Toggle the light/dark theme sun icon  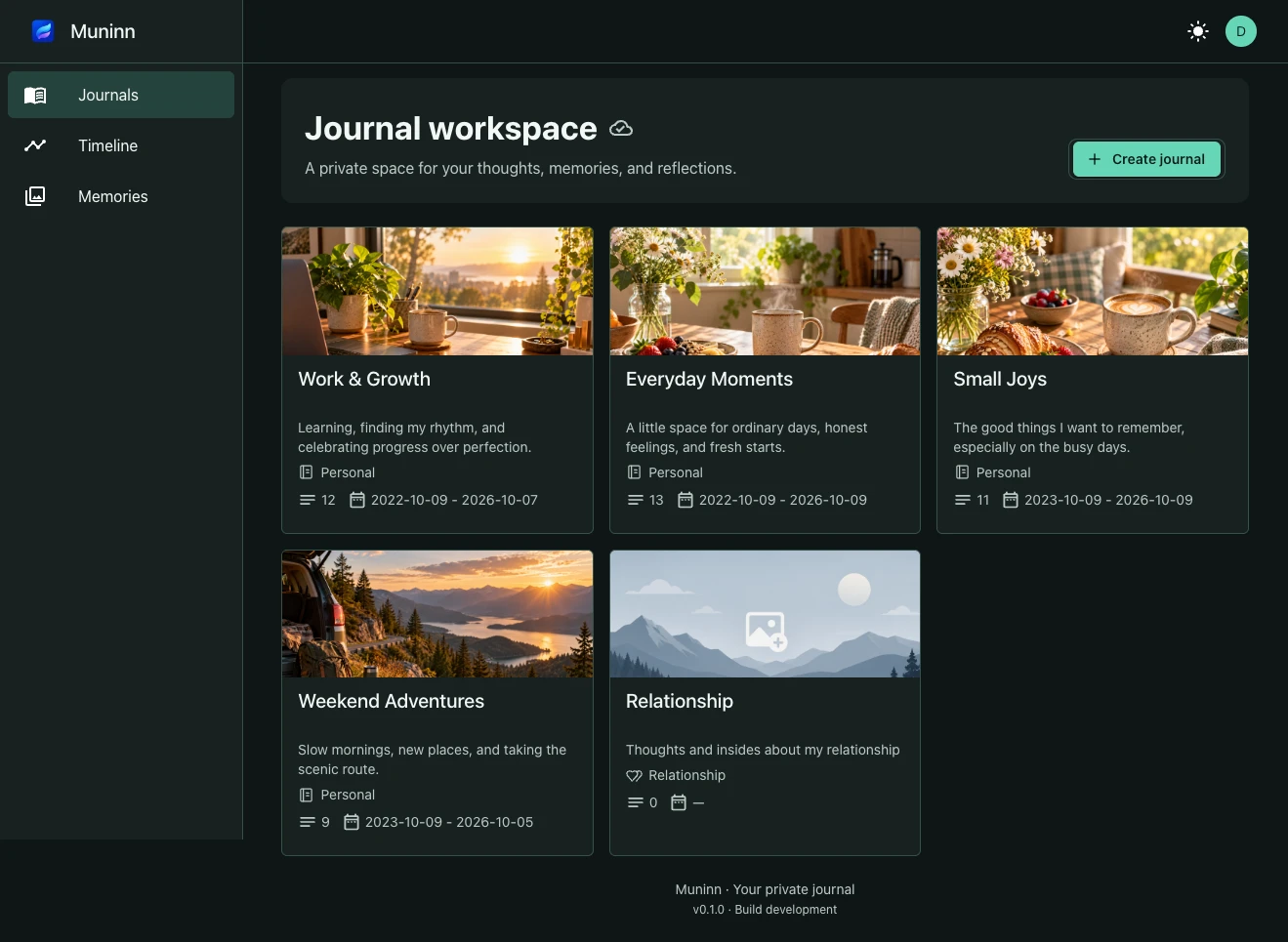click(1198, 31)
